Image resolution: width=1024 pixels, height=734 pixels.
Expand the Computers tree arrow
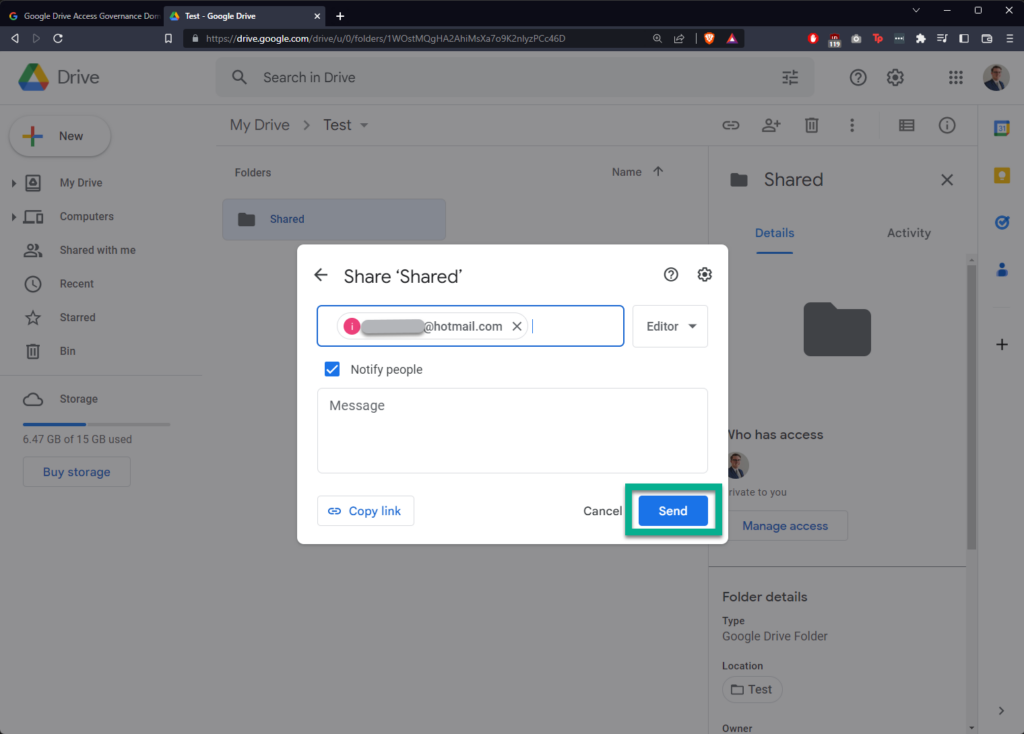tap(13, 217)
